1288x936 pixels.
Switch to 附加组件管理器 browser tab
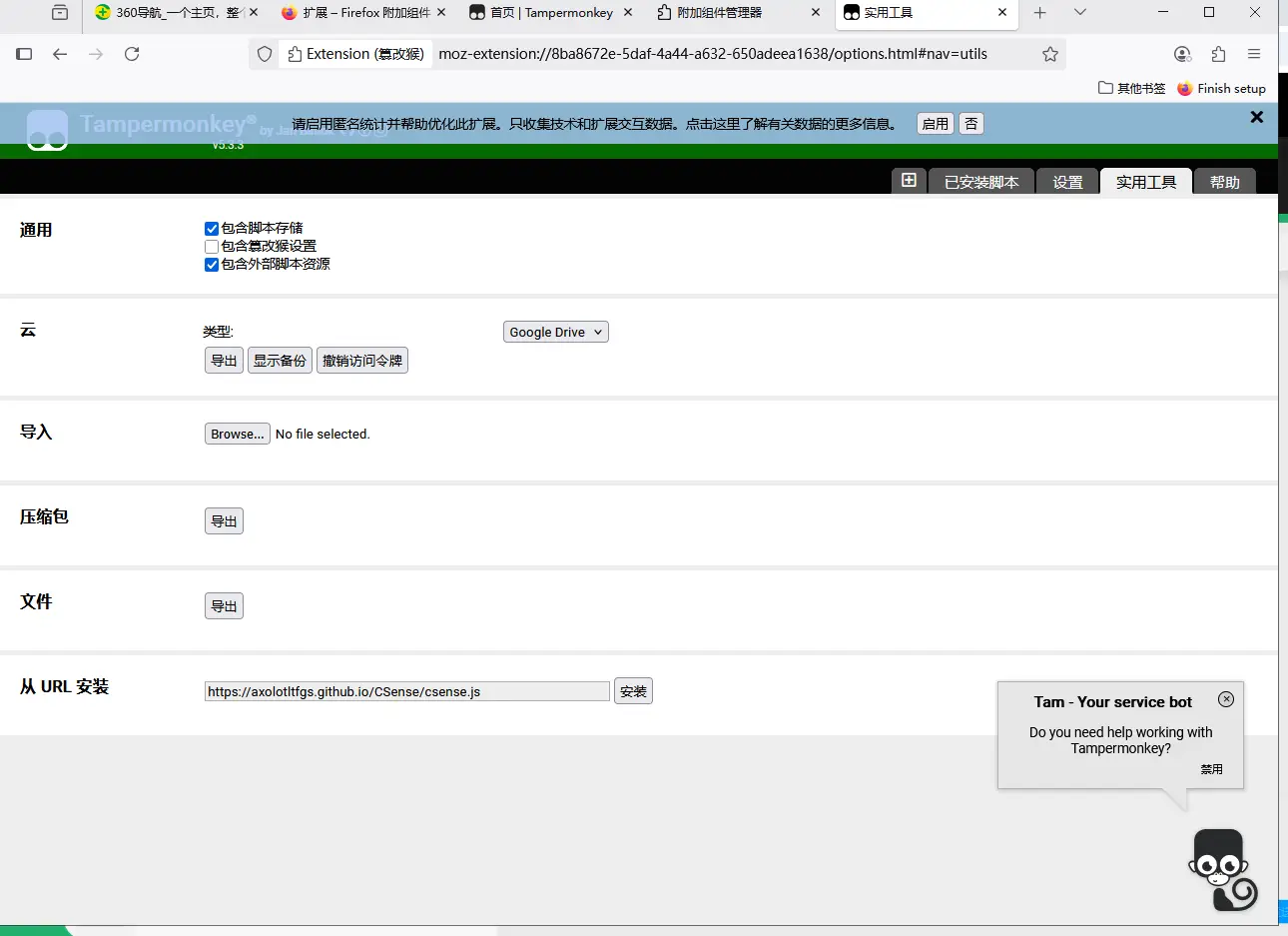739,13
